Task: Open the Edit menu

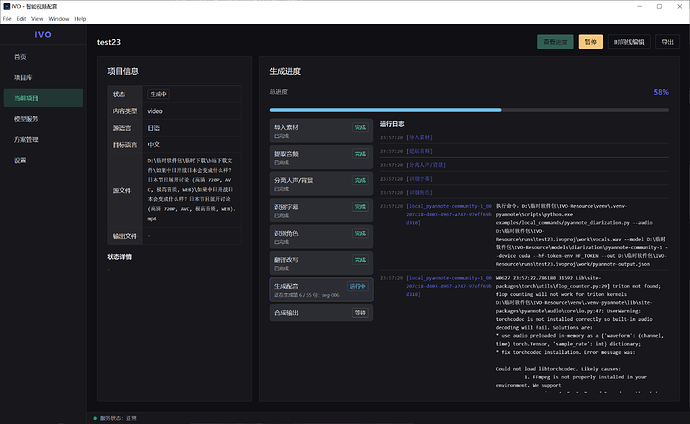Action: pos(21,19)
